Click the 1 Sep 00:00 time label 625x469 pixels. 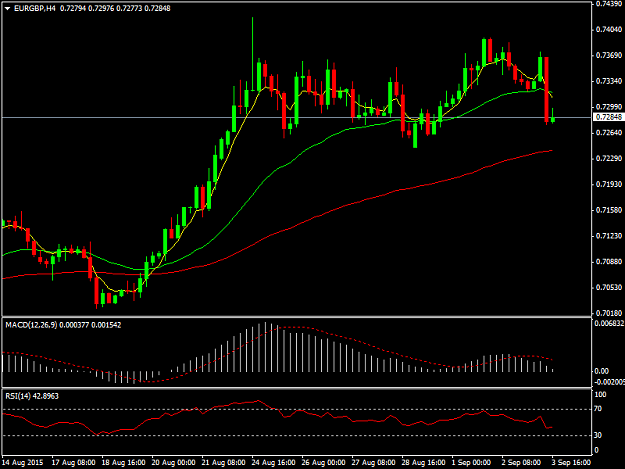point(471,463)
